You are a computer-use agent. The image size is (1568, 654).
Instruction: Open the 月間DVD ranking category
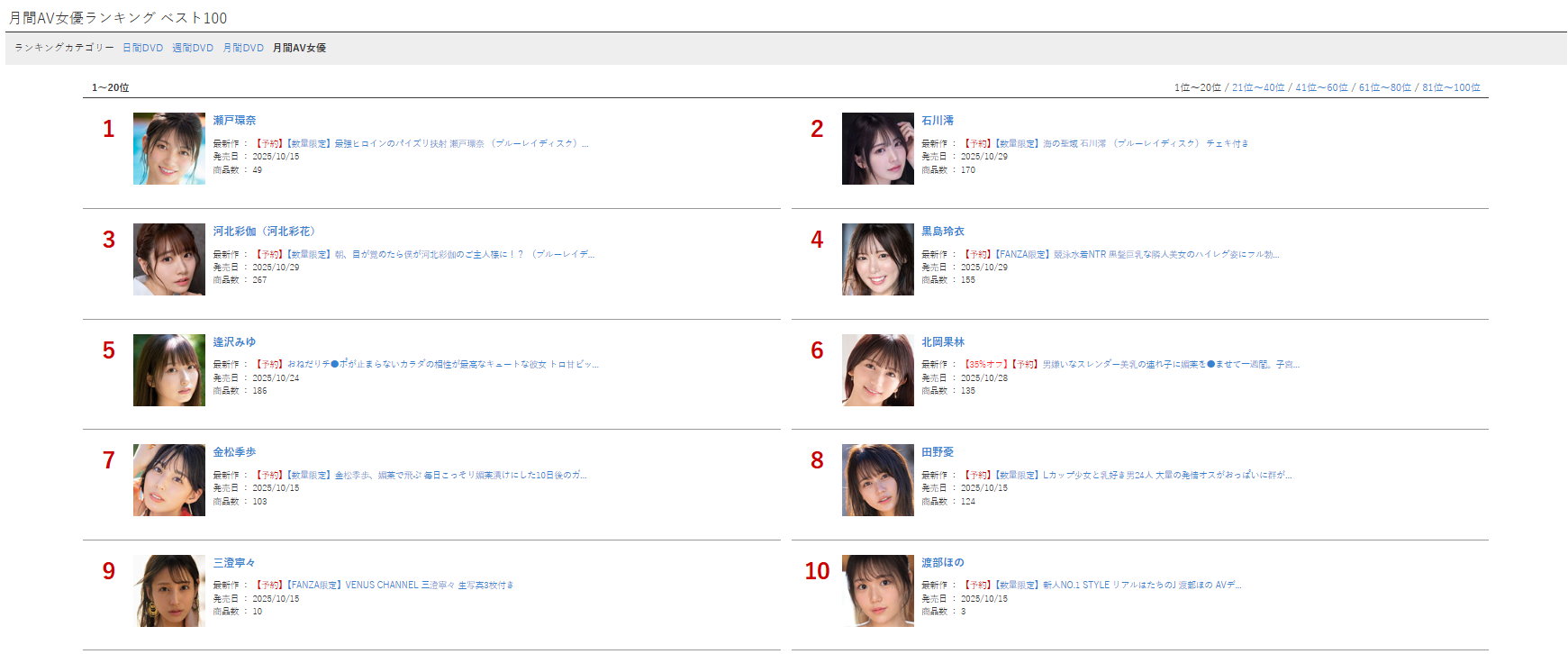[243, 48]
